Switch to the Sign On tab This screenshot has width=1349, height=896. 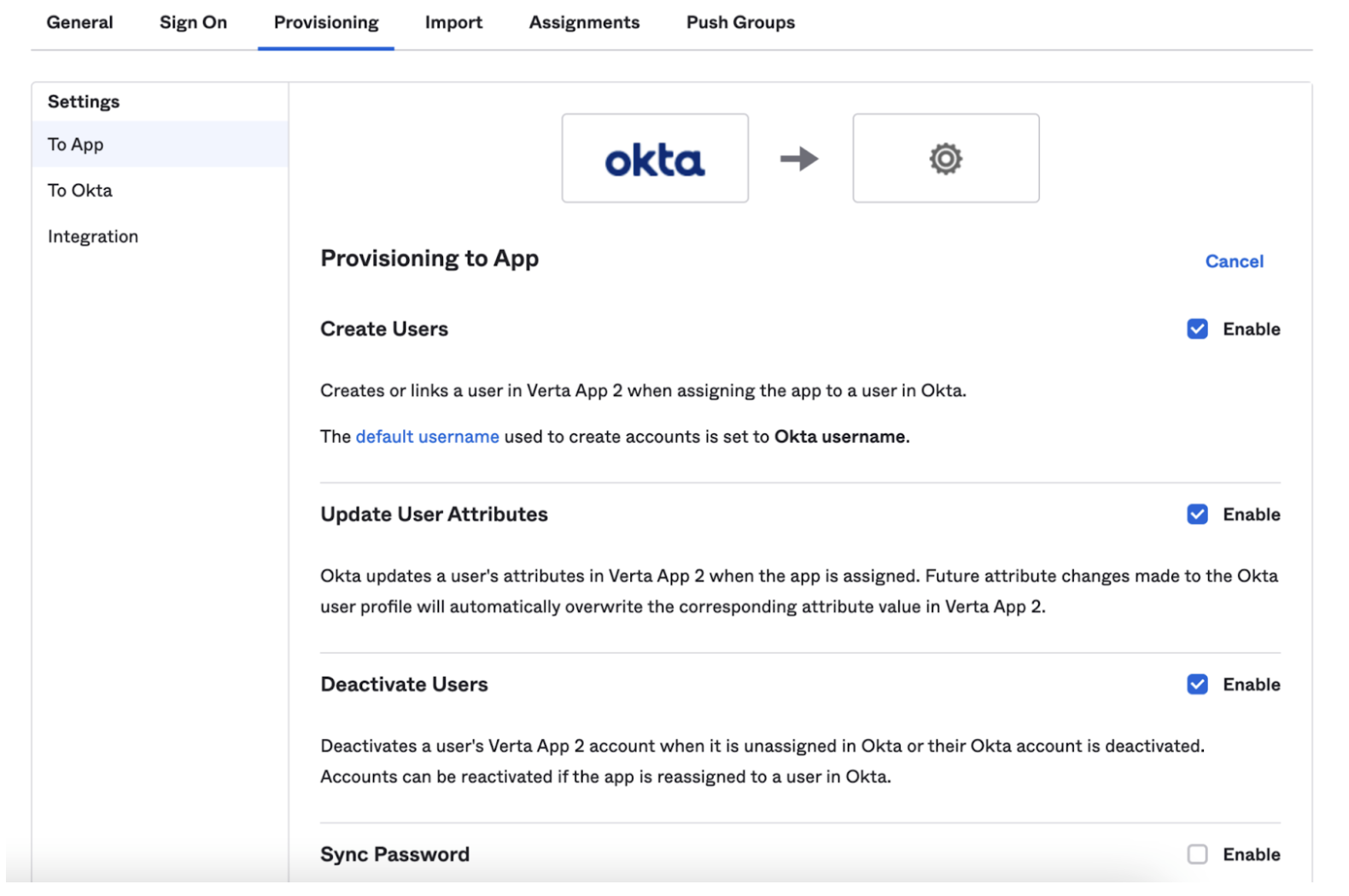193,23
